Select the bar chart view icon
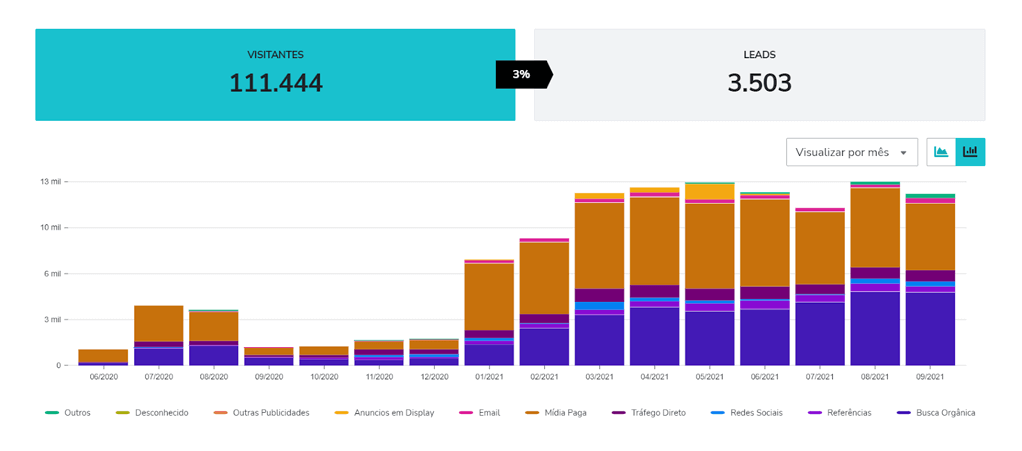 tap(970, 152)
